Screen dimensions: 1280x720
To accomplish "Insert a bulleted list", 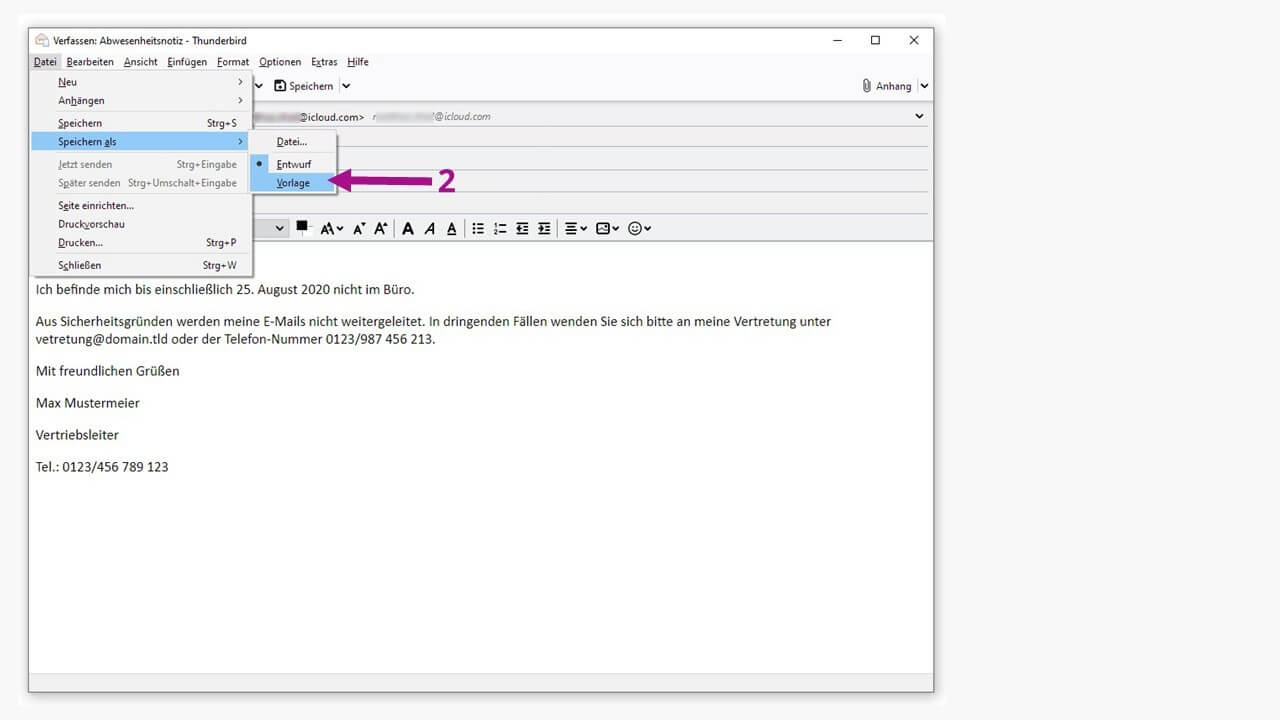I will tap(478, 229).
